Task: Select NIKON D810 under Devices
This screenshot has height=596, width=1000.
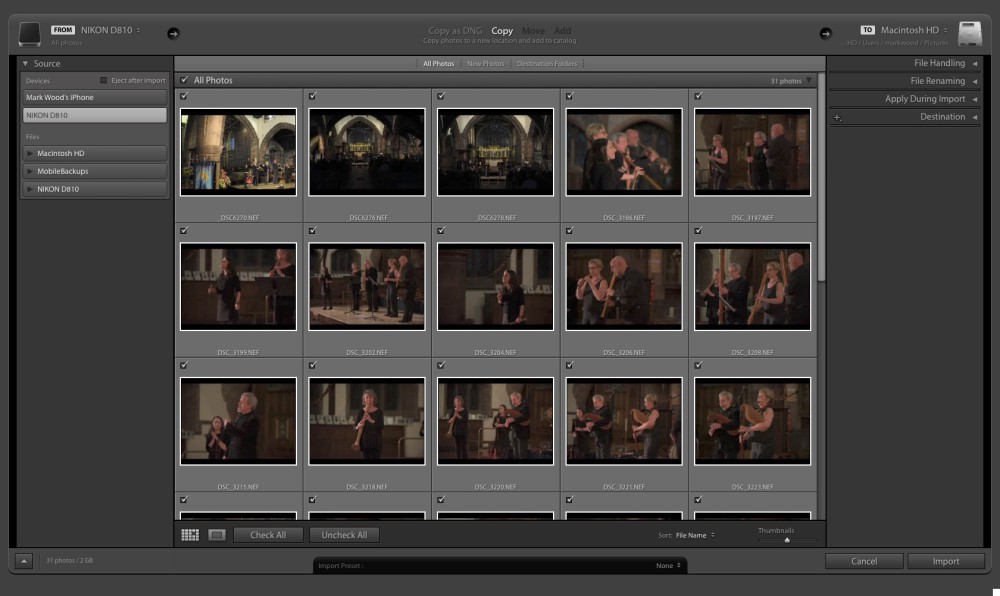Action: pos(94,115)
